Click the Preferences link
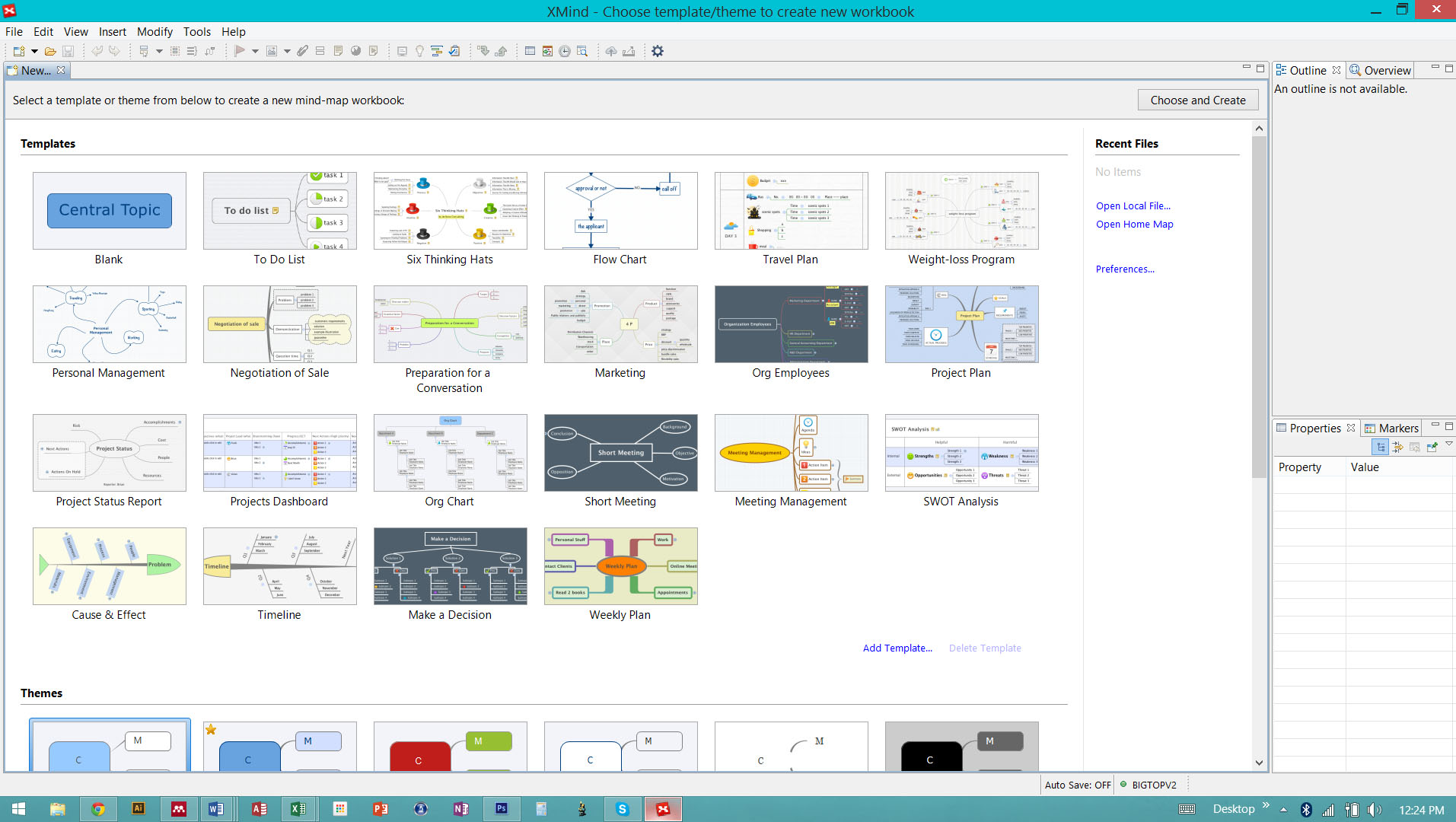Viewport: 1456px width, 822px height. tap(1125, 269)
